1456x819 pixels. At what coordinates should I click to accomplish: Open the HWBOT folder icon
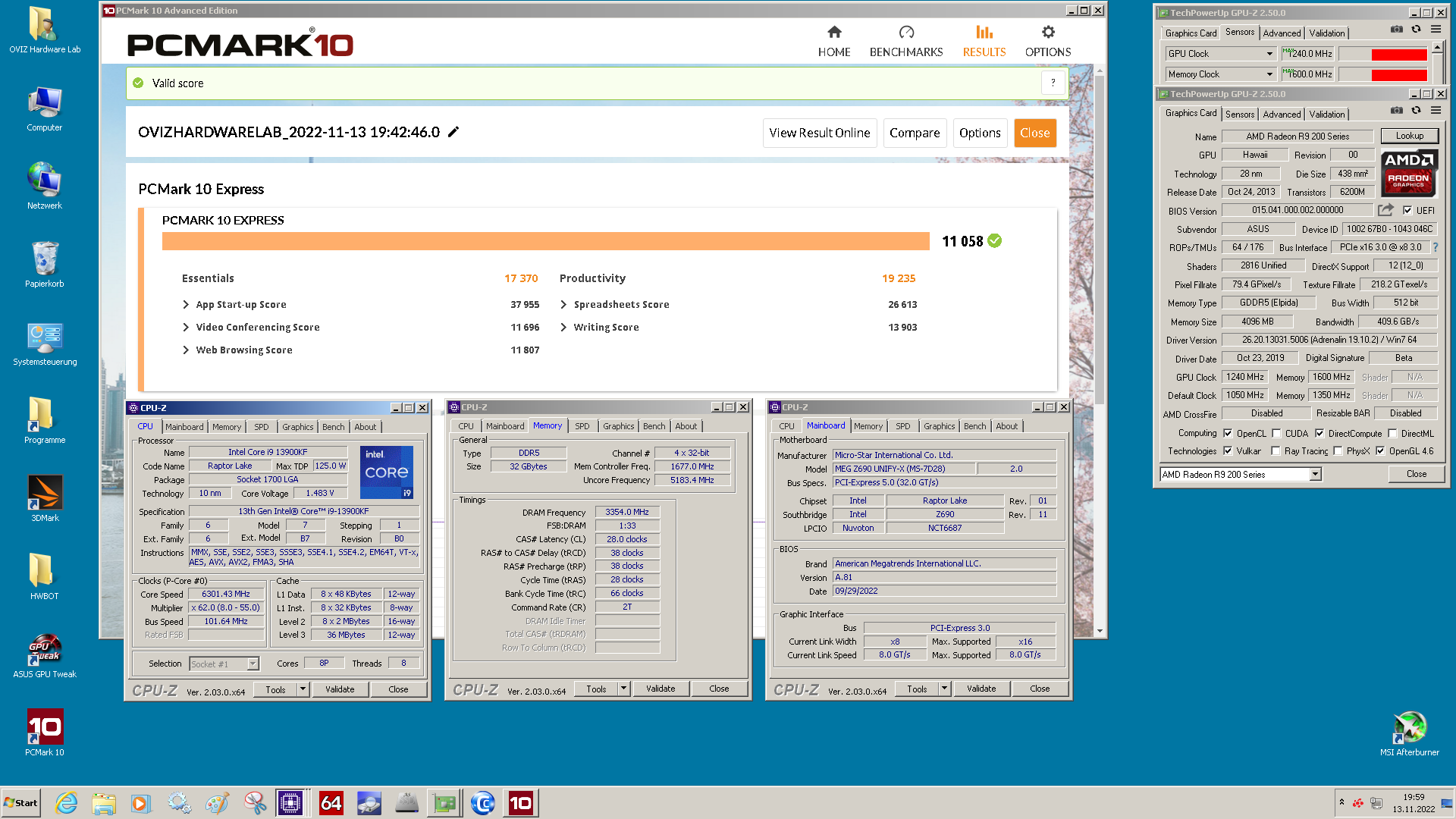pyautogui.click(x=45, y=576)
